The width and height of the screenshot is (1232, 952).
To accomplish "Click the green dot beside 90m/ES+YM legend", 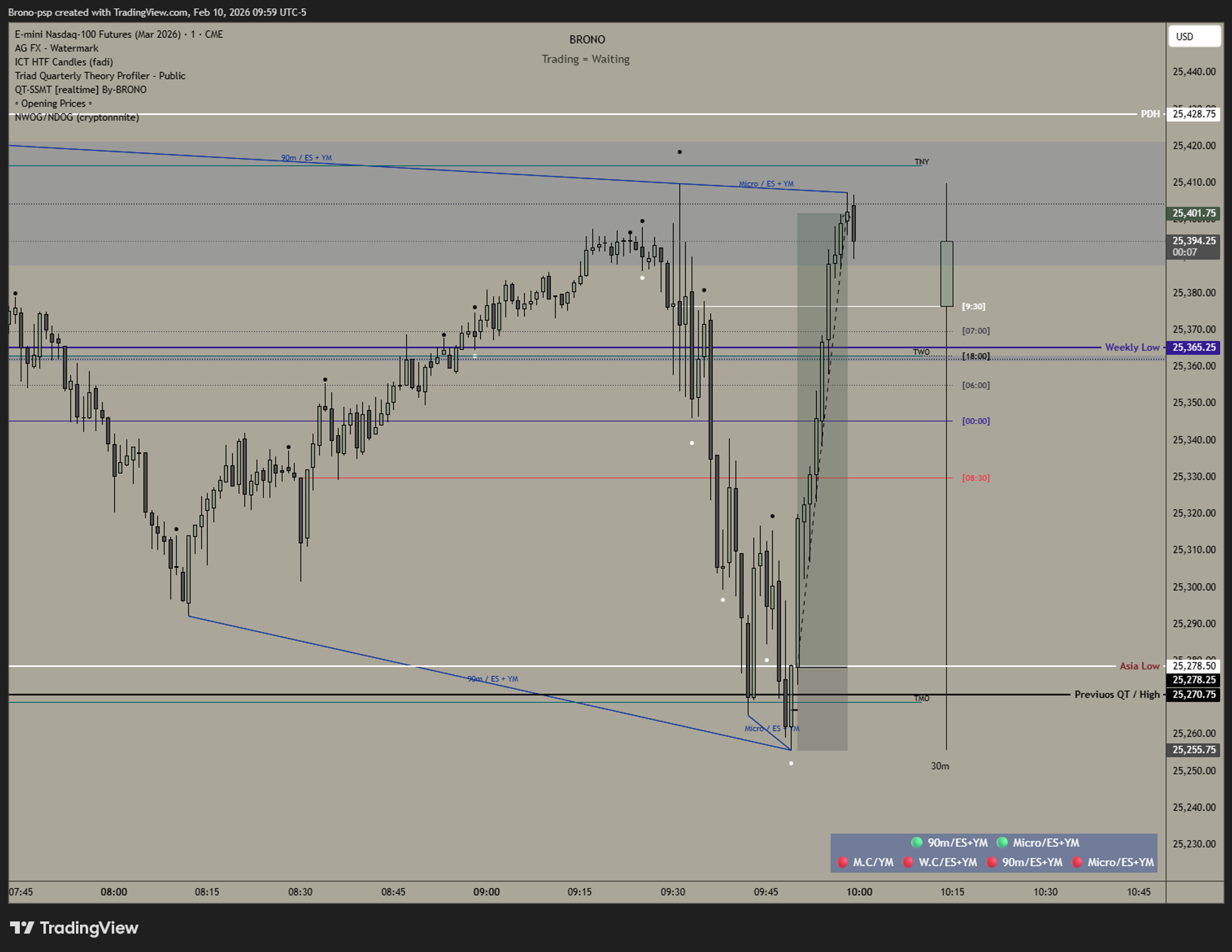I will (x=917, y=842).
